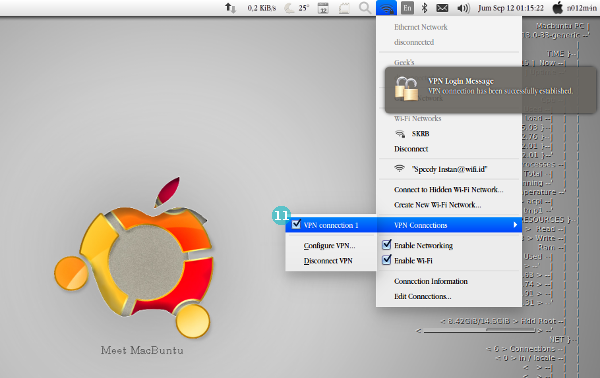The width and height of the screenshot is (600, 378).
Task: Open Connection Information
Action: coord(431,281)
